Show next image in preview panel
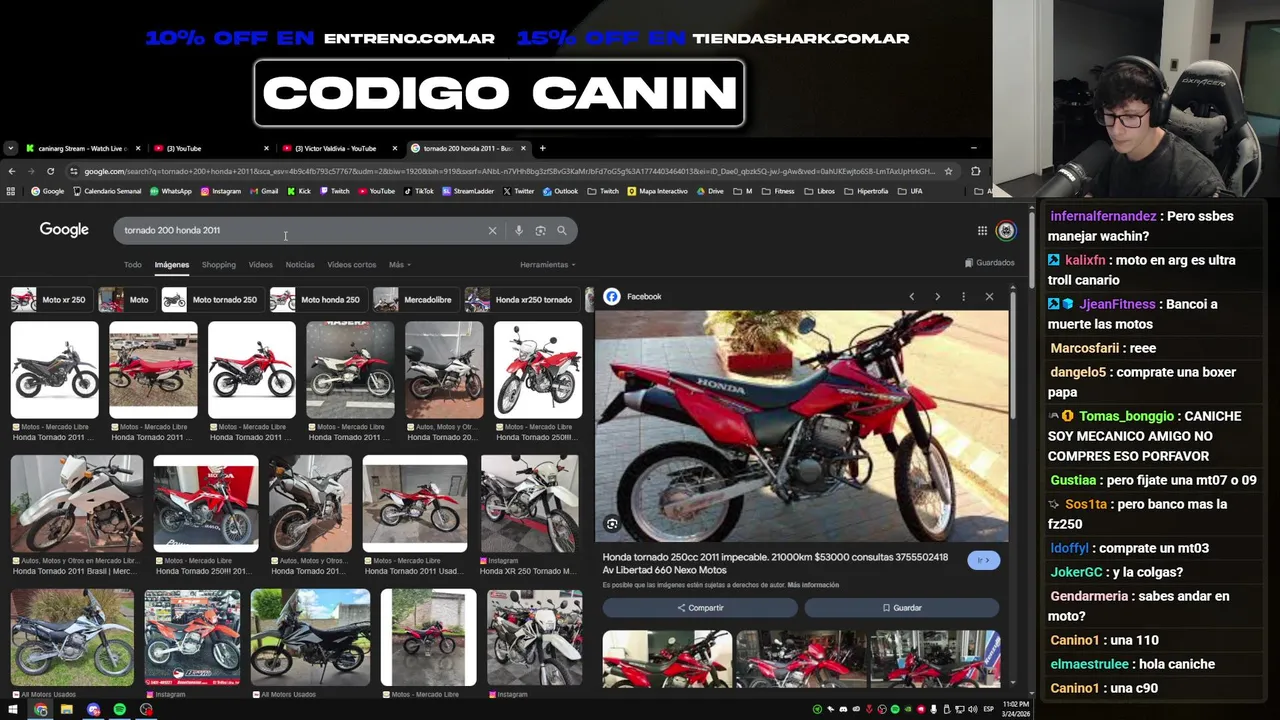This screenshot has width=1280, height=720. (x=937, y=297)
